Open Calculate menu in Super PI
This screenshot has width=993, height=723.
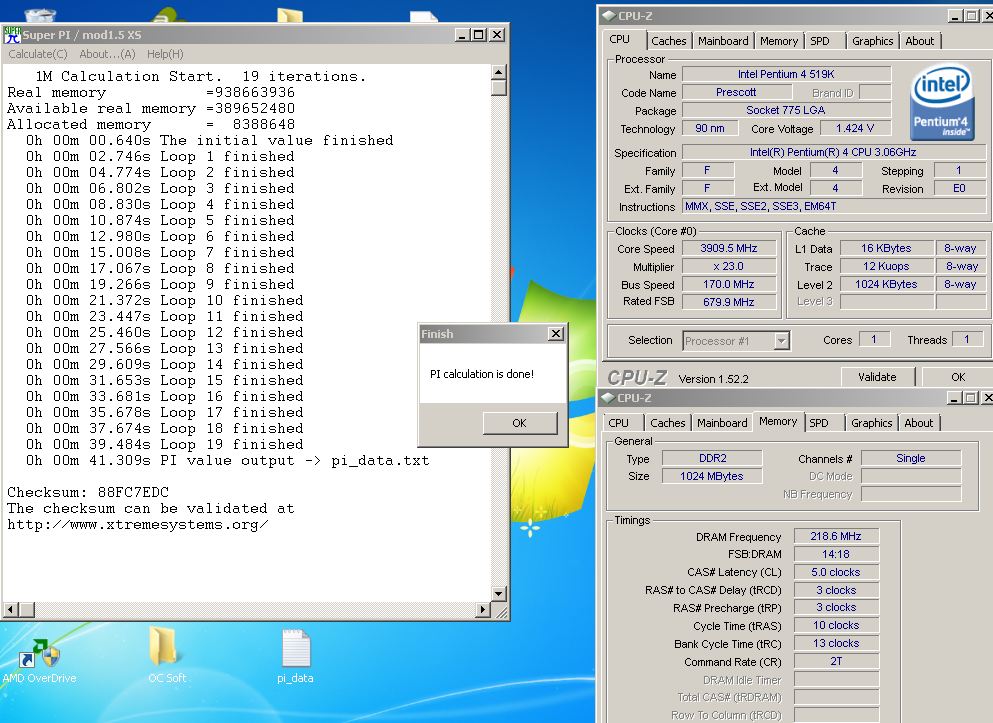point(38,54)
